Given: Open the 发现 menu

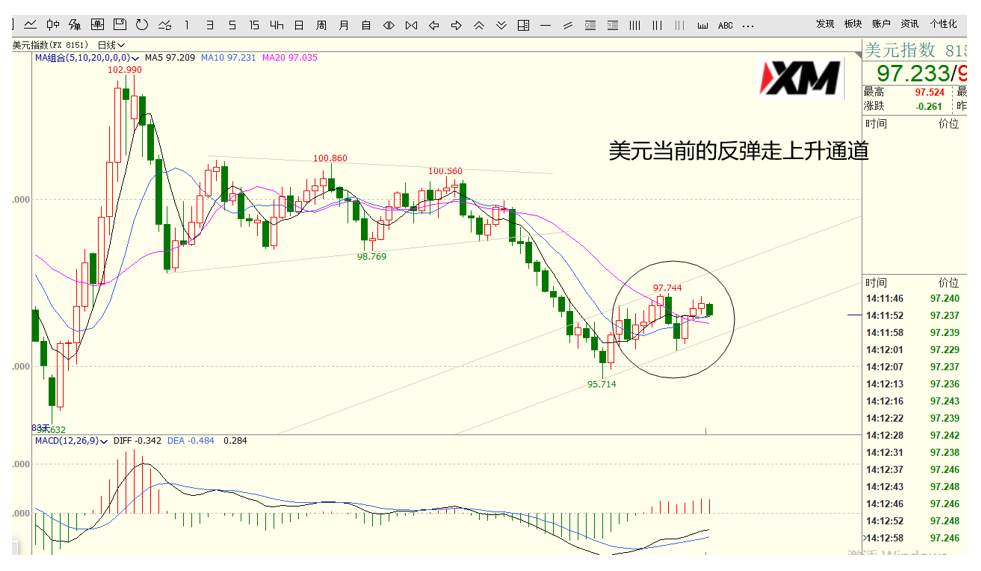Looking at the screenshot, I should pyautogui.click(x=825, y=24).
